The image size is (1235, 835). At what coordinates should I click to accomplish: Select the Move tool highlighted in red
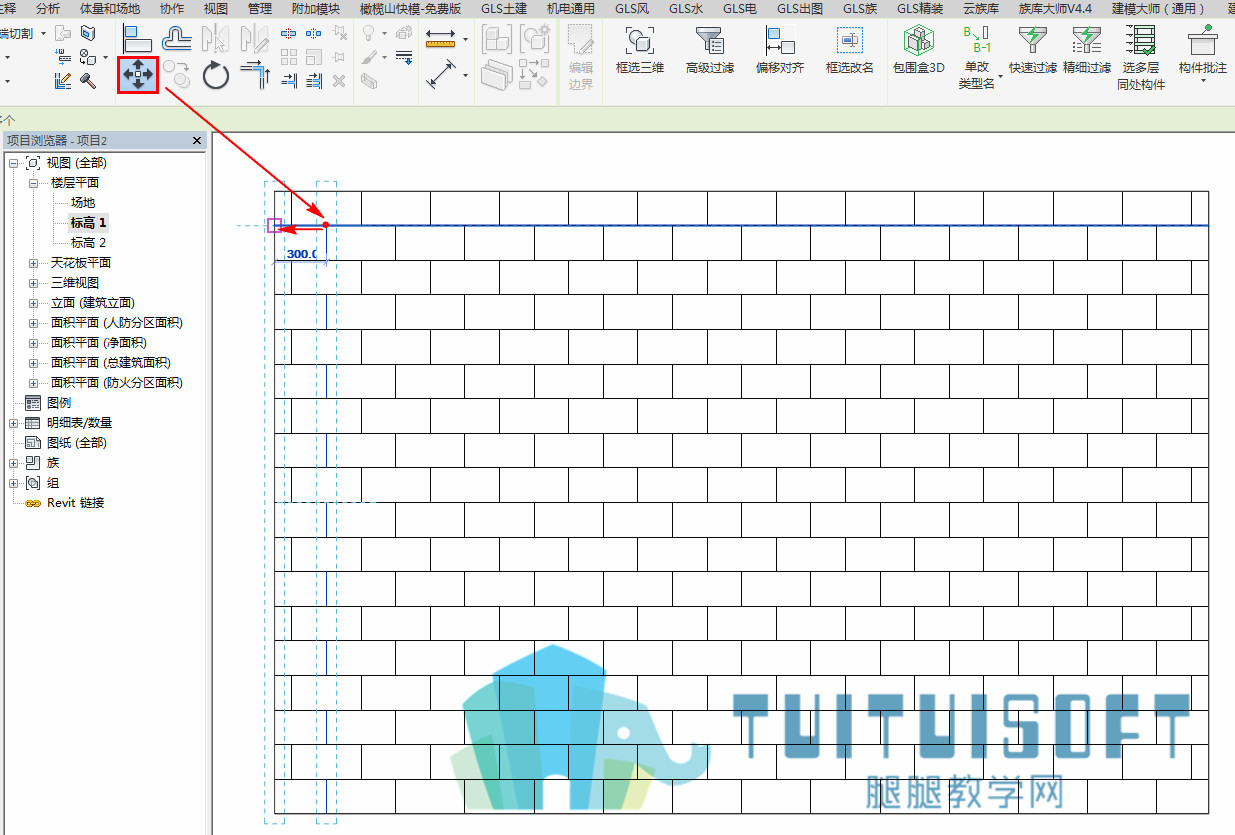click(138, 75)
